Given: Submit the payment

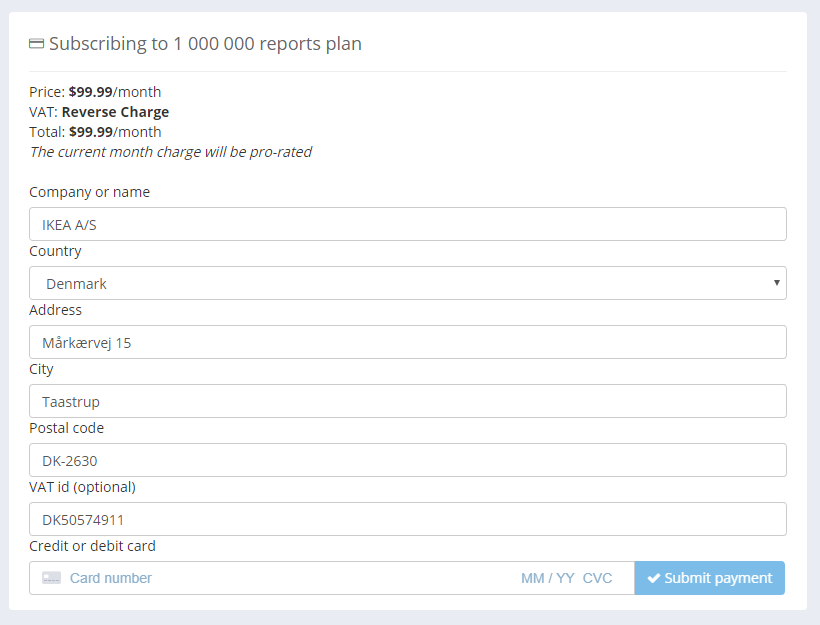Looking at the screenshot, I should point(709,578).
